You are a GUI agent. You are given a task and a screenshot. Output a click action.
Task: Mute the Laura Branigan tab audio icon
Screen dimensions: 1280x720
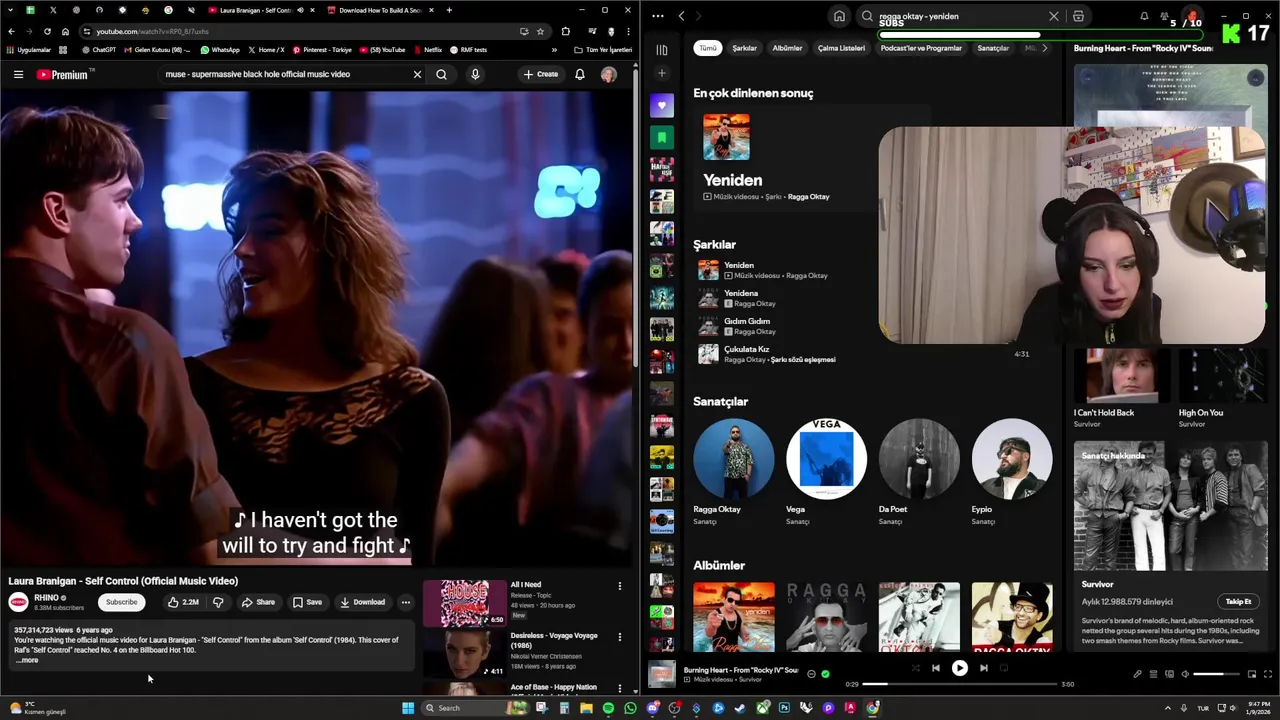tap(300, 10)
